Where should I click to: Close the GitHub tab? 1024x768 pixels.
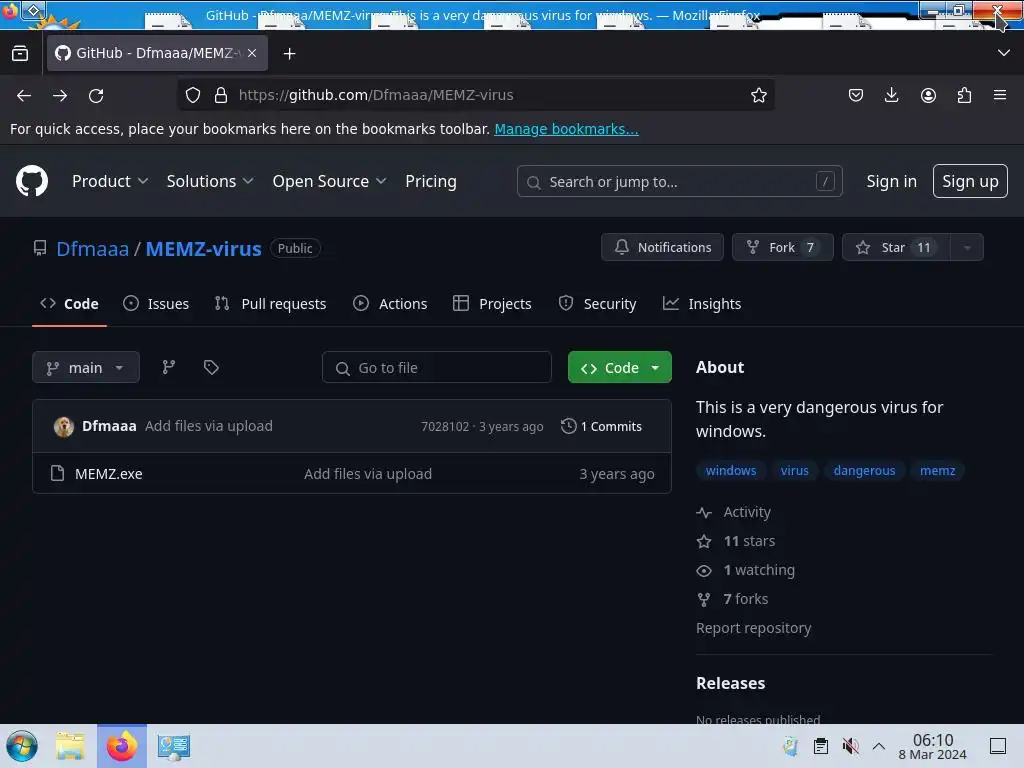252,53
